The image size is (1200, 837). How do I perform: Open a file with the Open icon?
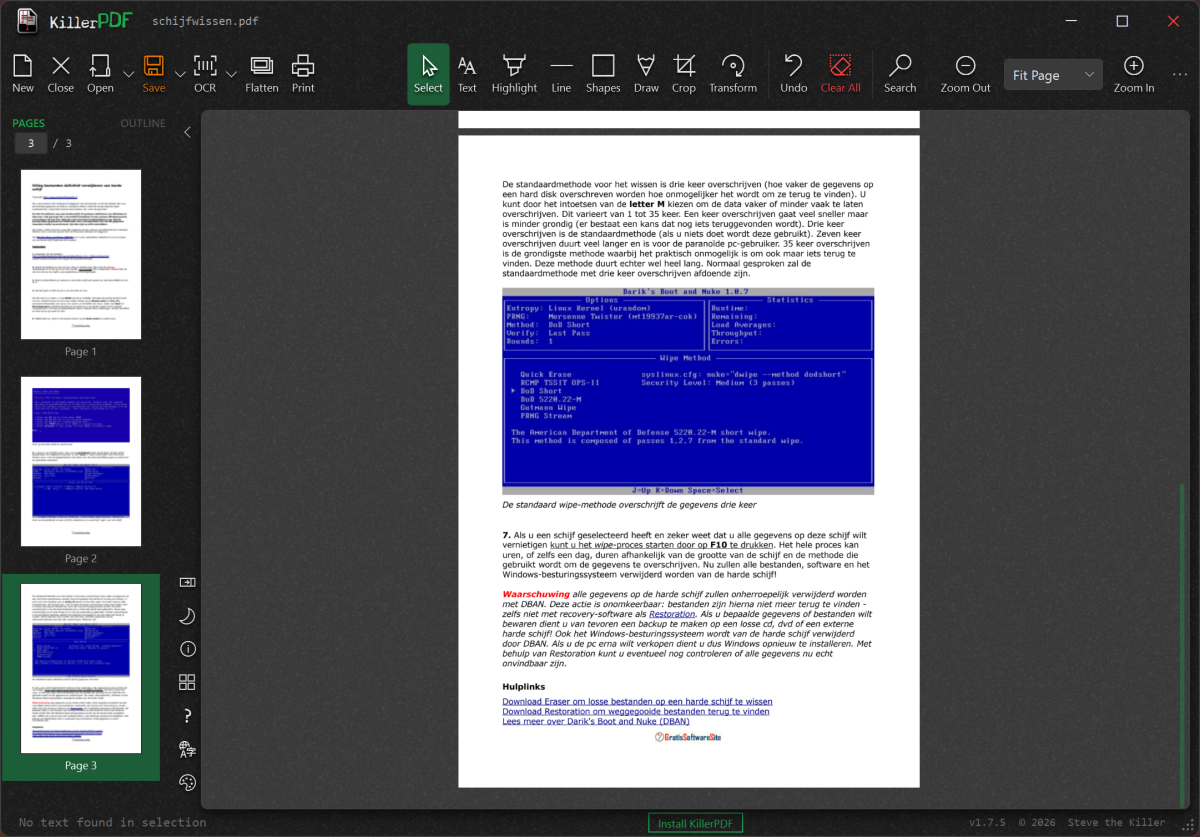click(100, 75)
